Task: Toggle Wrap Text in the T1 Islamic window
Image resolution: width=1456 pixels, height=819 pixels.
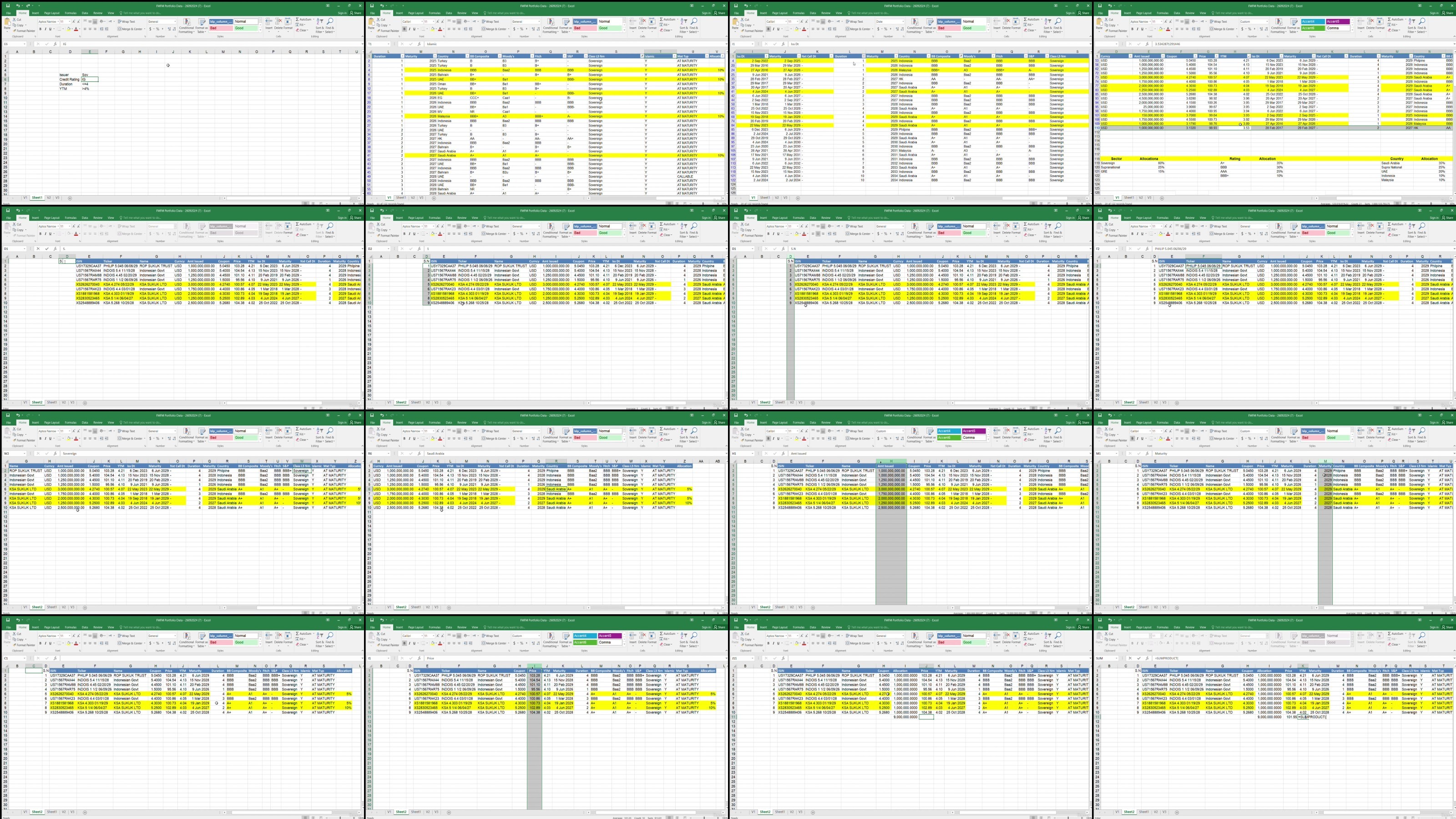Action: (x=491, y=21)
